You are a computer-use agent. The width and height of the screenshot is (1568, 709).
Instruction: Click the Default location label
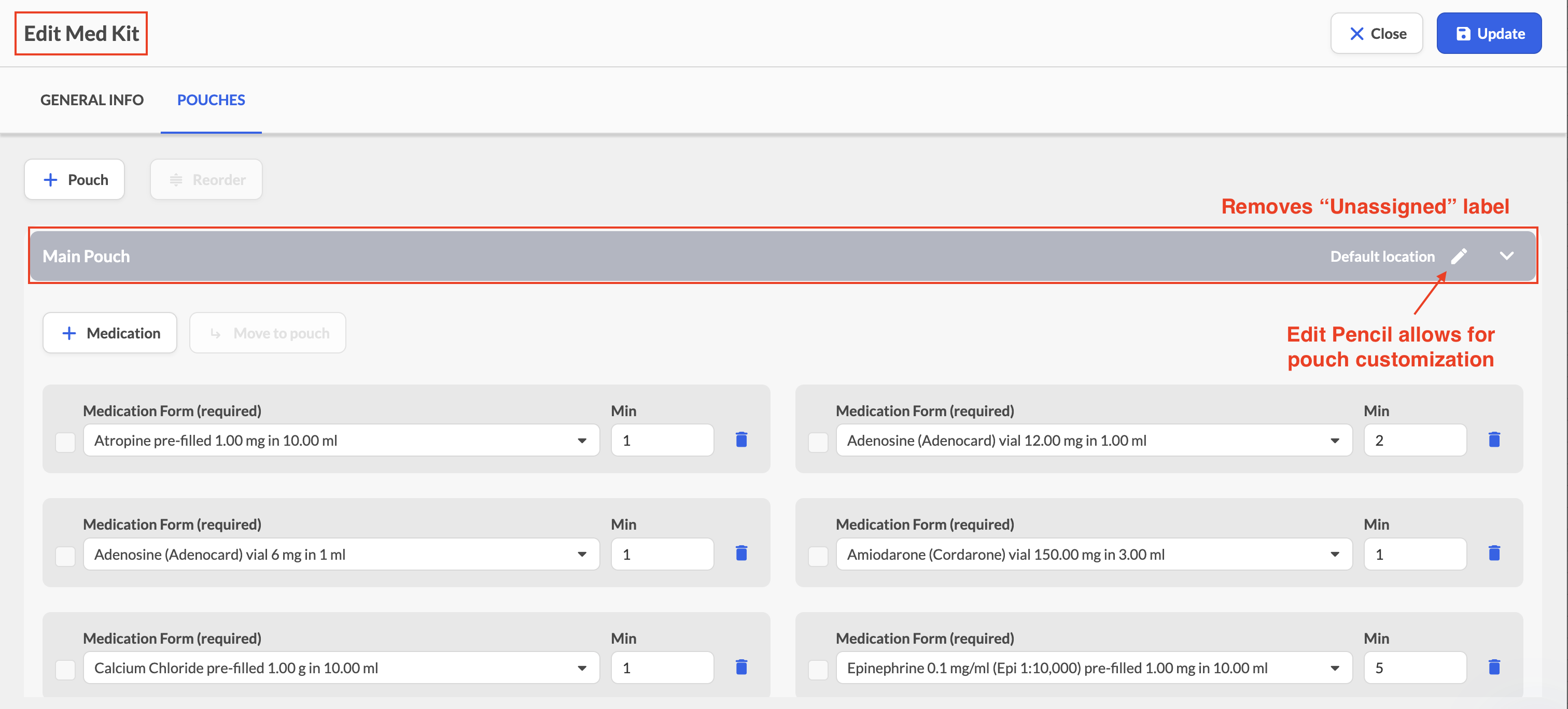1382,256
